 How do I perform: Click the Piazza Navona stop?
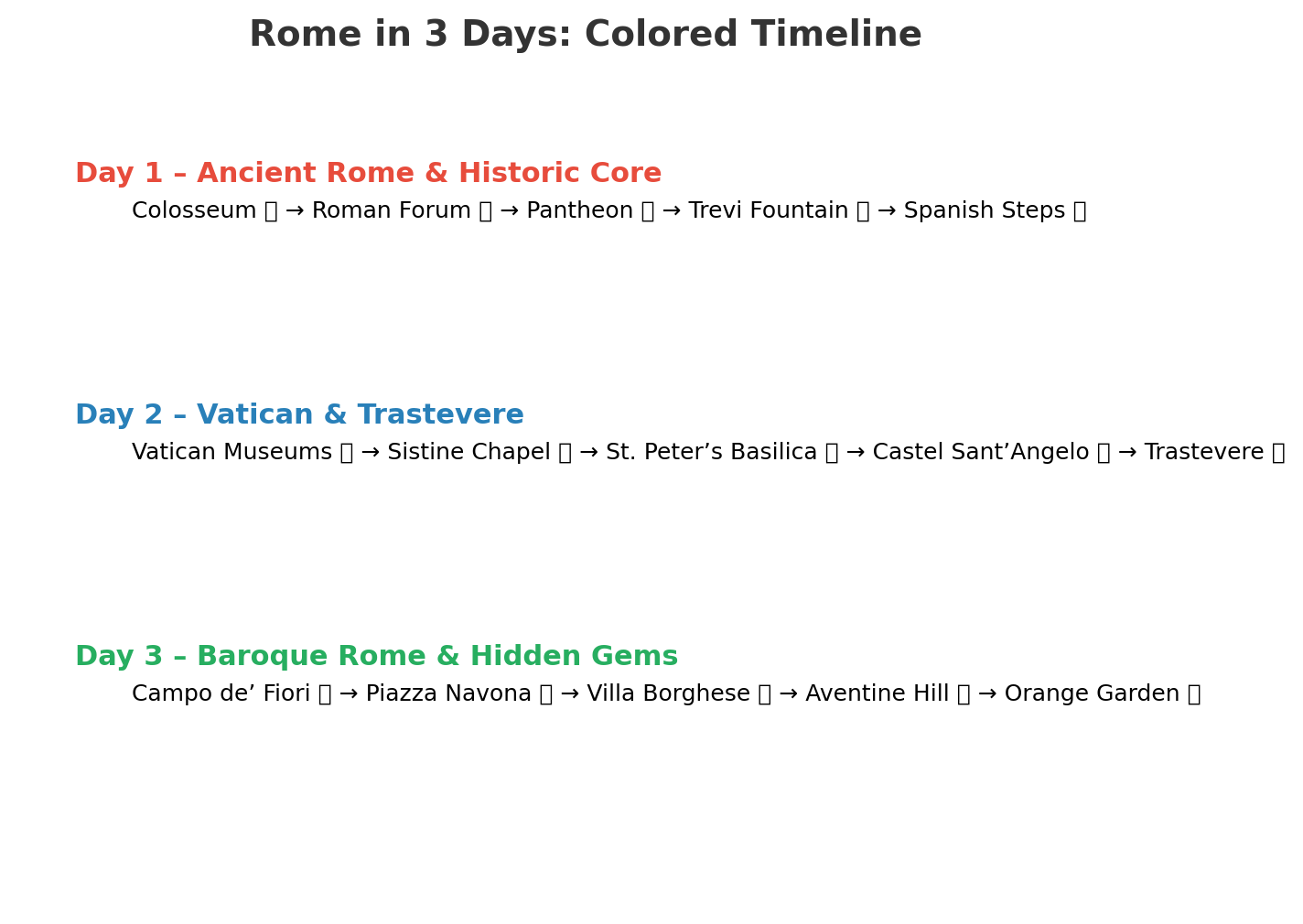coord(448,693)
